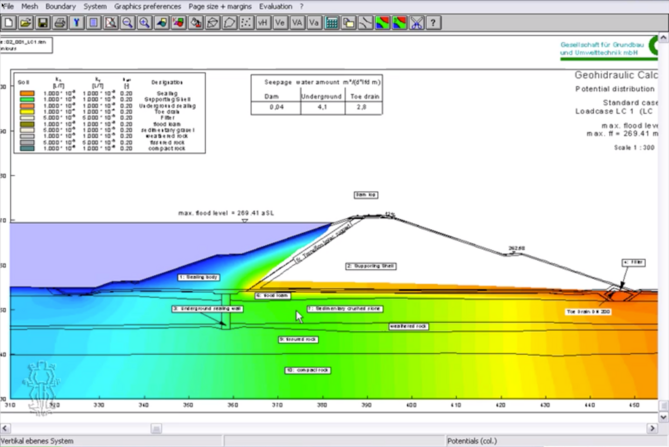Save using the floppy disk icon
This screenshot has height=447, width=669.
43,22
